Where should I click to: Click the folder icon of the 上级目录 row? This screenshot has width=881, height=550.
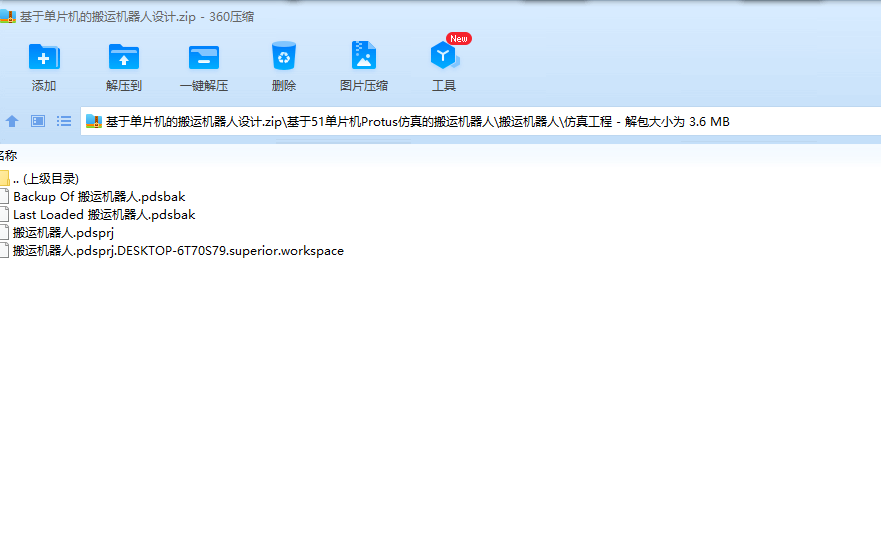pyautogui.click(x=4, y=179)
